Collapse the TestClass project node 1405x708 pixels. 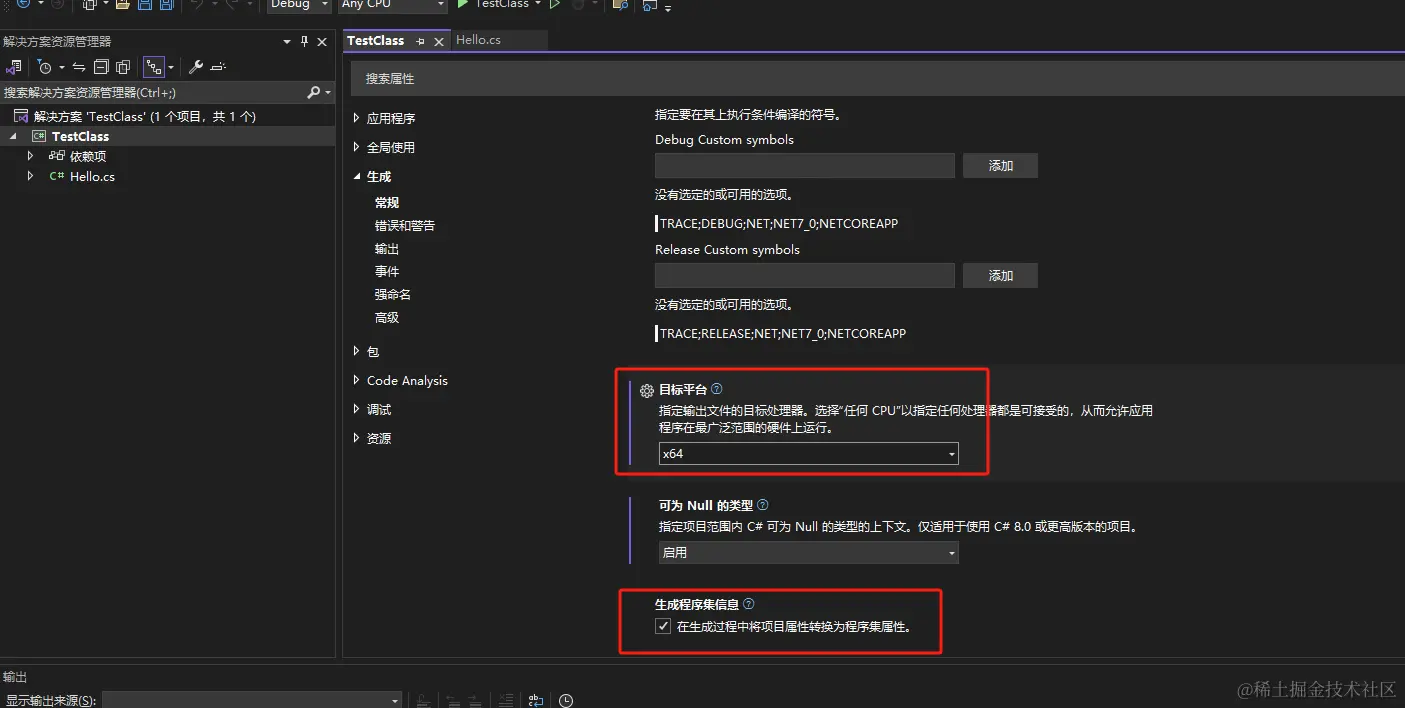pyautogui.click(x=14, y=136)
